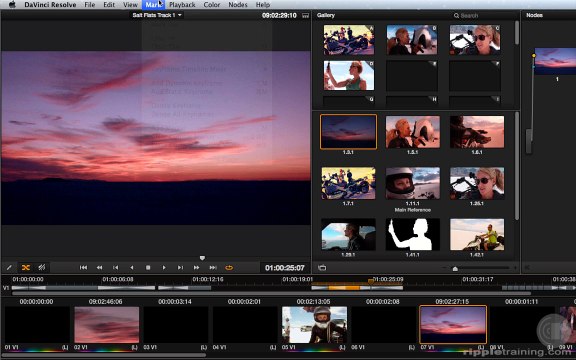
Task: Select still 1.29.1 in gallery
Action: point(348,234)
